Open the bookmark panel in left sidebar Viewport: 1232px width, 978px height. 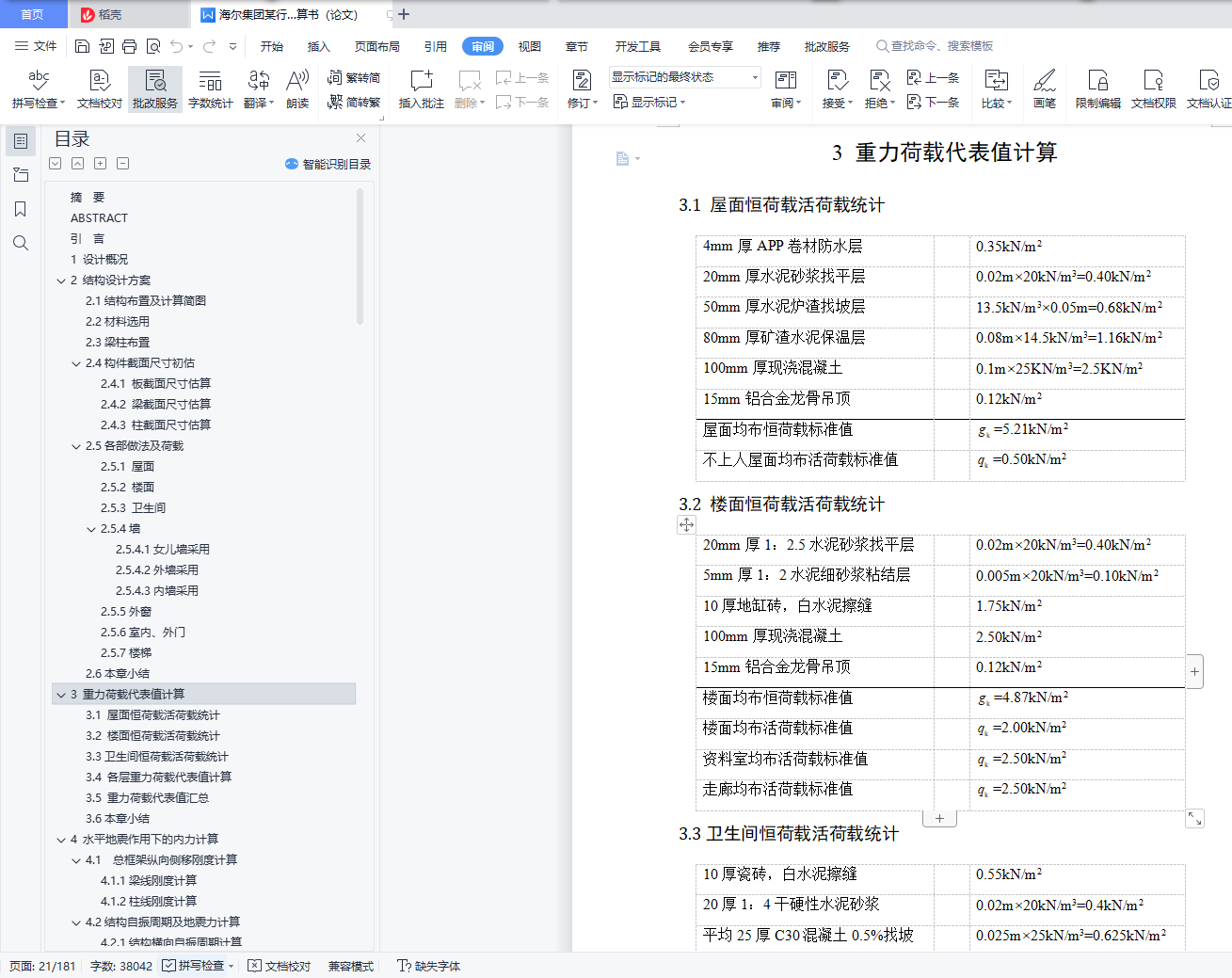[x=21, y=209]
